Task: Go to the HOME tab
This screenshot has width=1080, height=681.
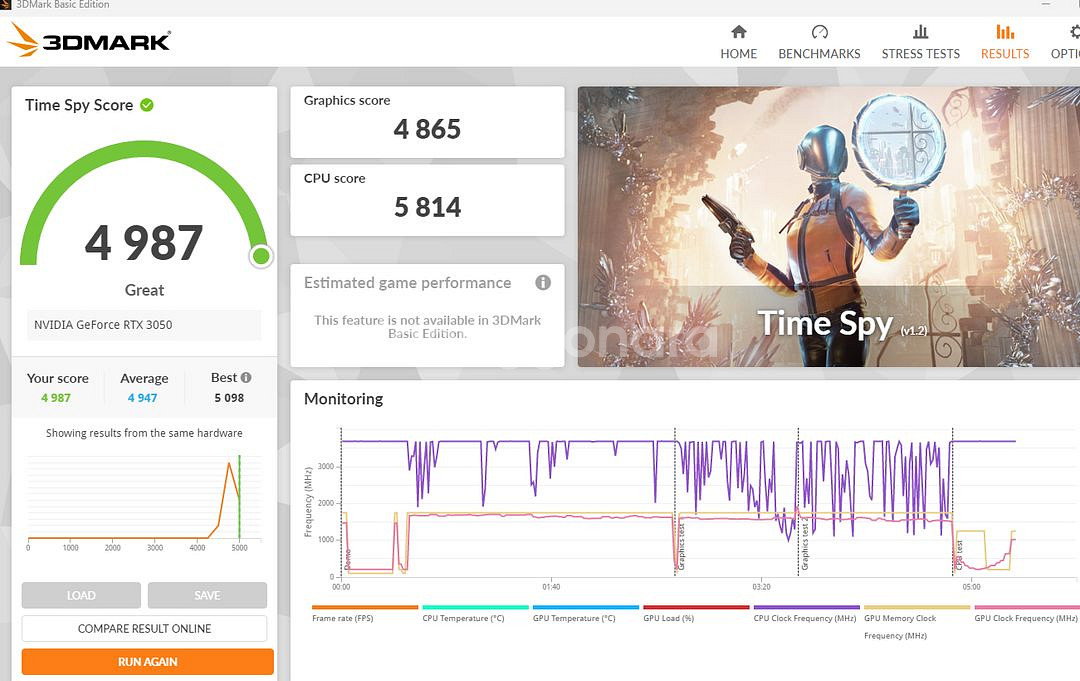Action: (738, 54)
